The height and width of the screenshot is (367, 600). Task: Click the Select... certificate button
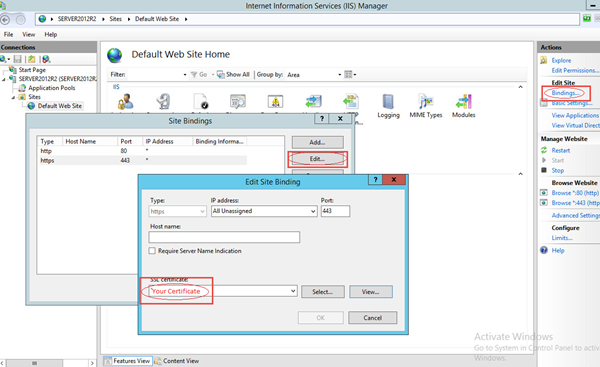tap(323, 292)
